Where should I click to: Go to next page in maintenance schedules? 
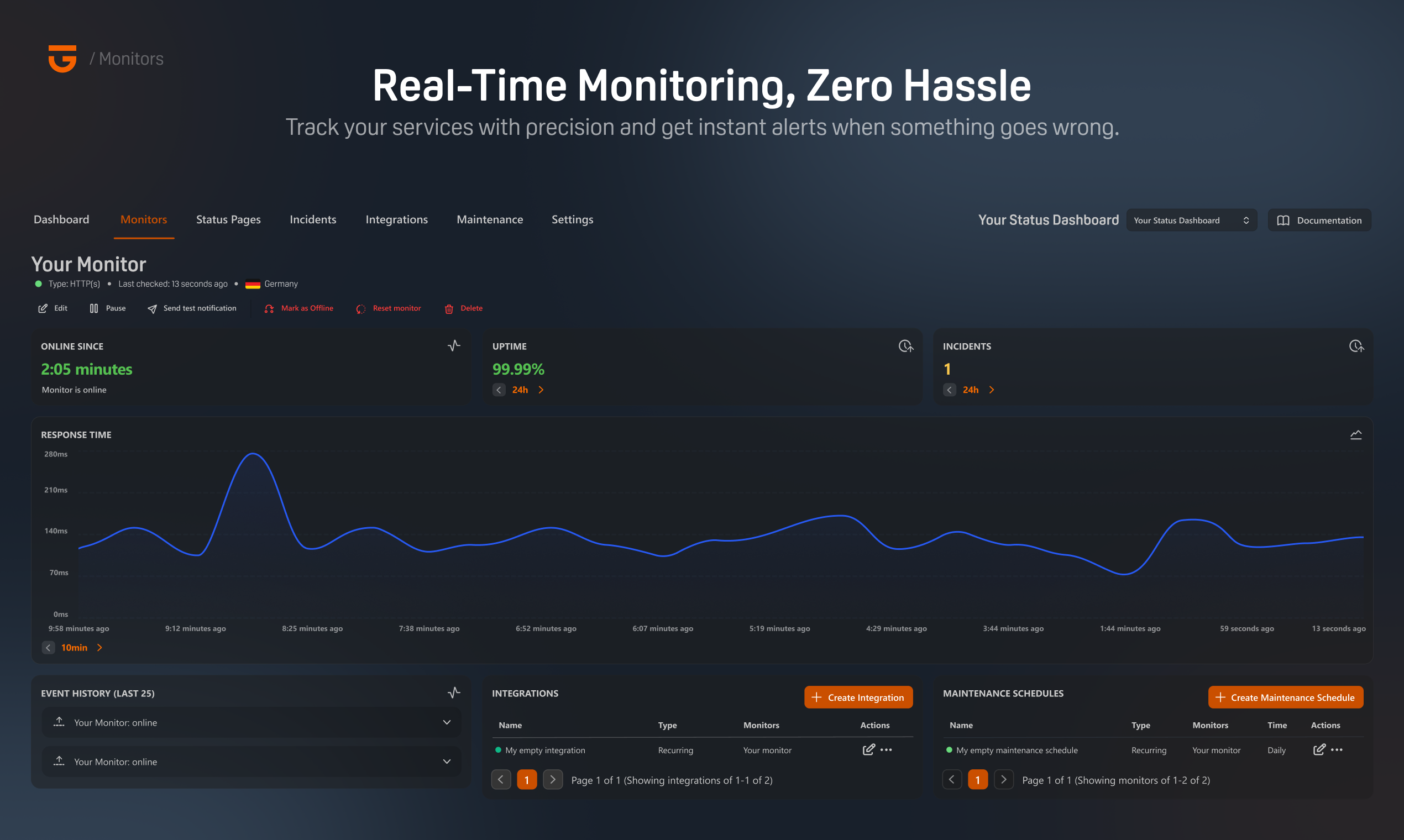pos(1004,779)
